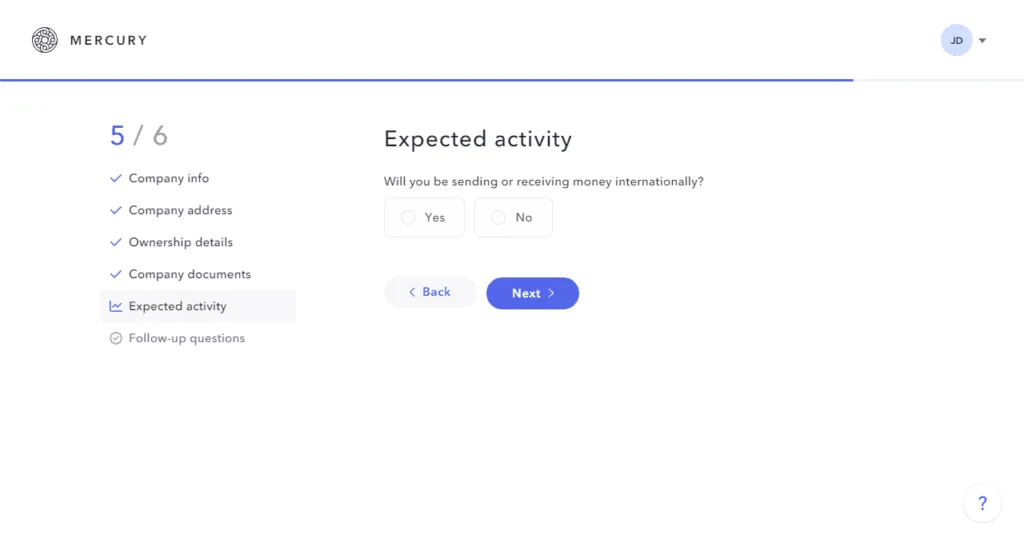
Task: Click the blue progress bar at top
Action: tap(426, 79)
